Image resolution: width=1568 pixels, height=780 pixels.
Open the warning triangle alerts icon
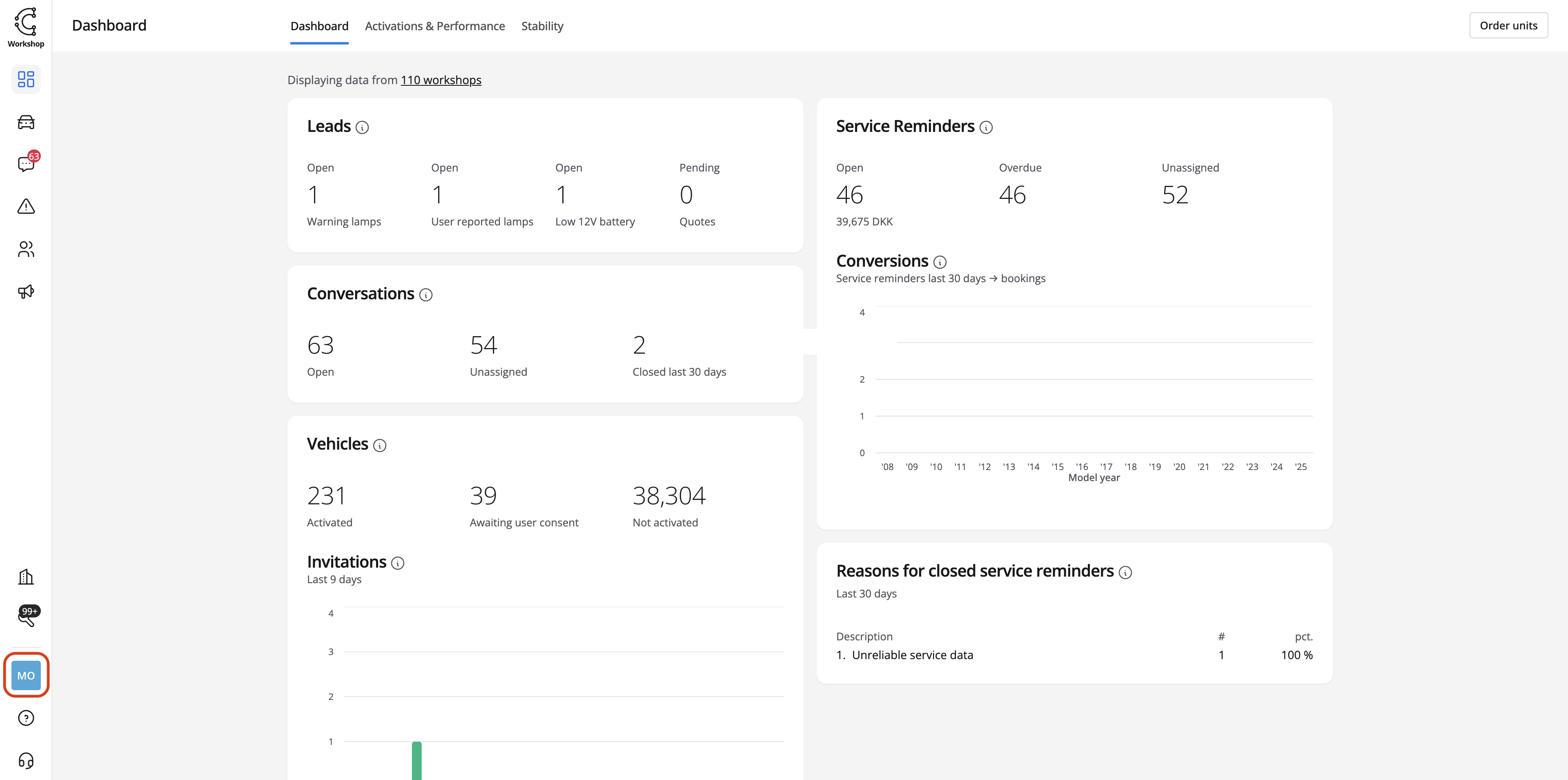(x=26, y=206)
